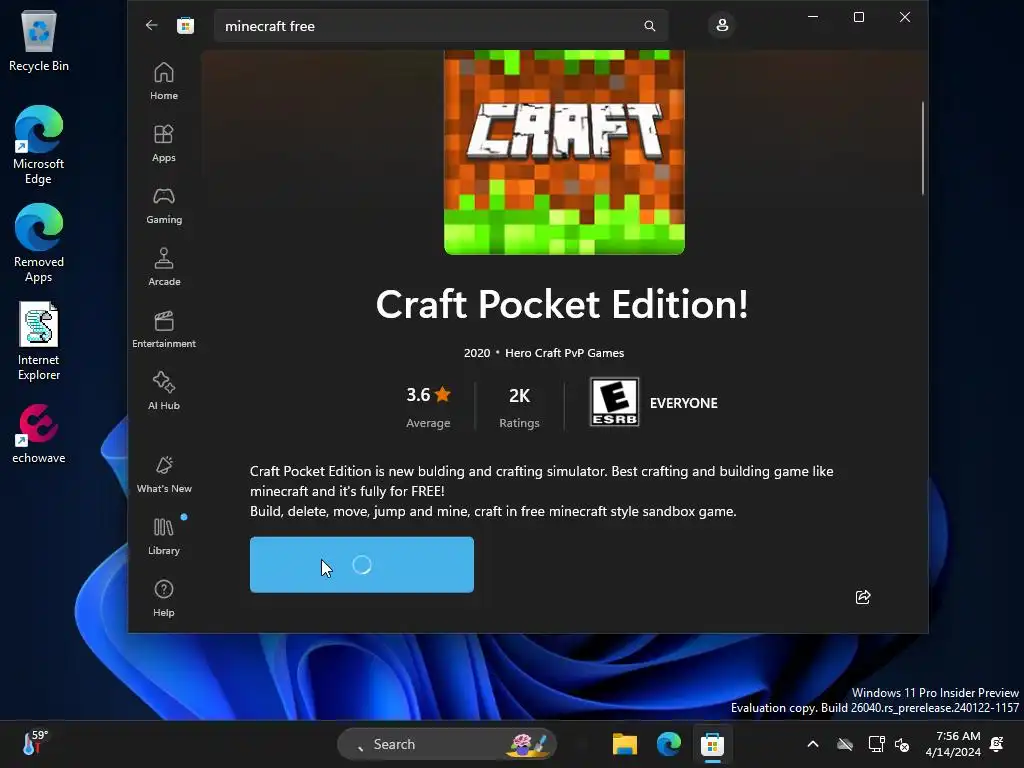Screen dimensions: 1024x768
Task: Click the 2K Ratings count
Action: pyautogui.click(x=519, y=406)
